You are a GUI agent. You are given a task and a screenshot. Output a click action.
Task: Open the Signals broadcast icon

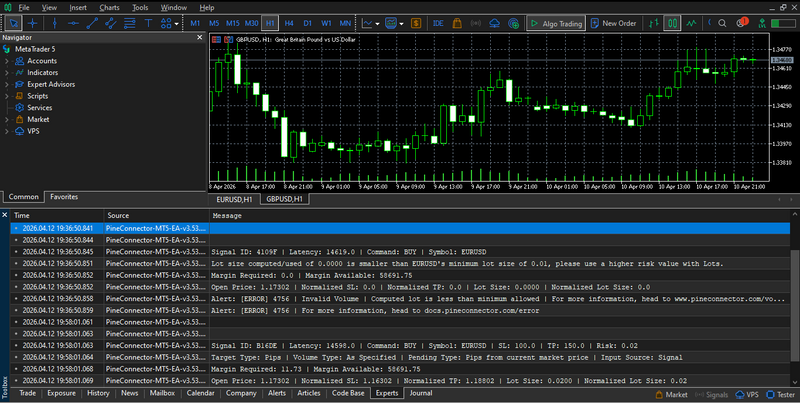click(476, 23)
